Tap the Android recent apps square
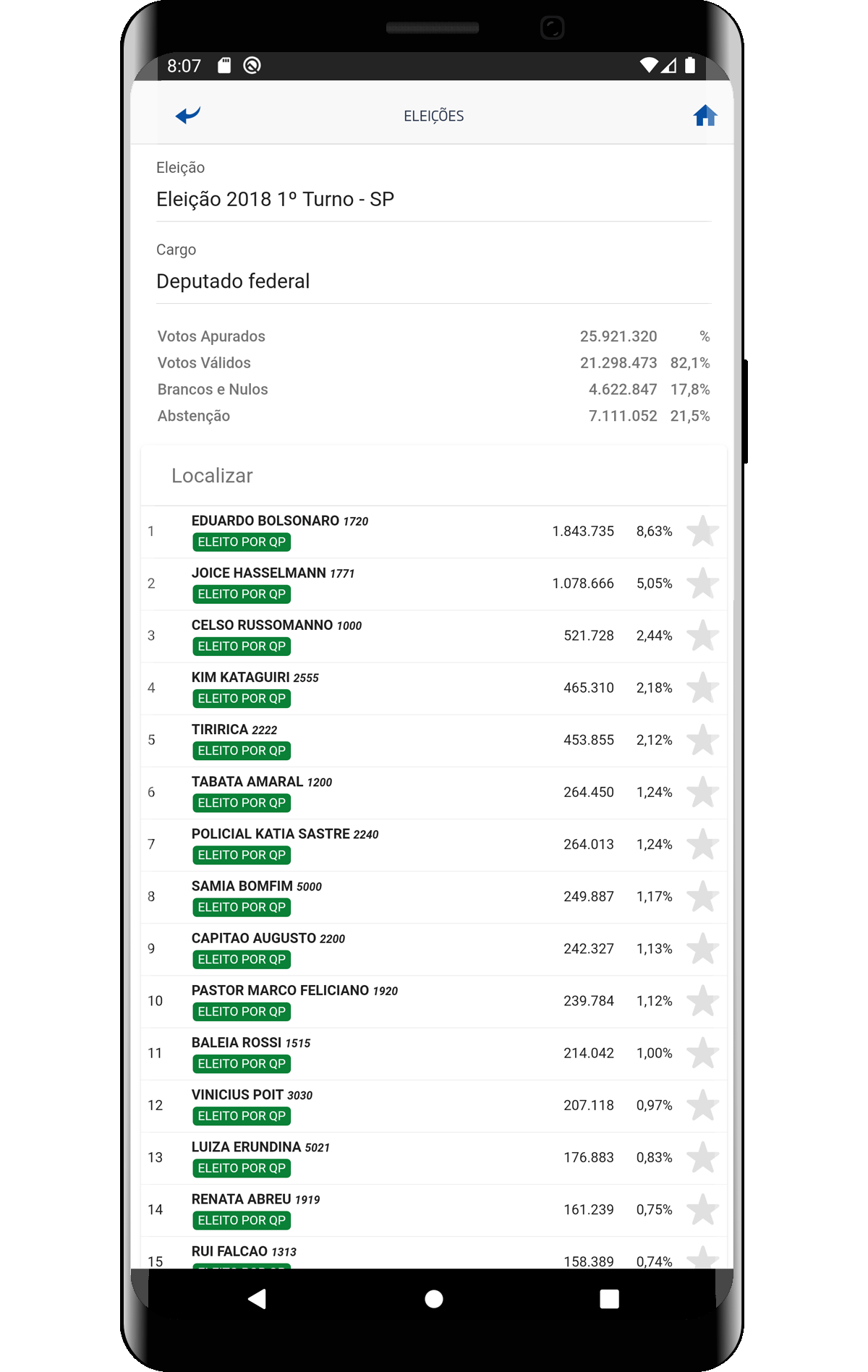 (609, 1299)
